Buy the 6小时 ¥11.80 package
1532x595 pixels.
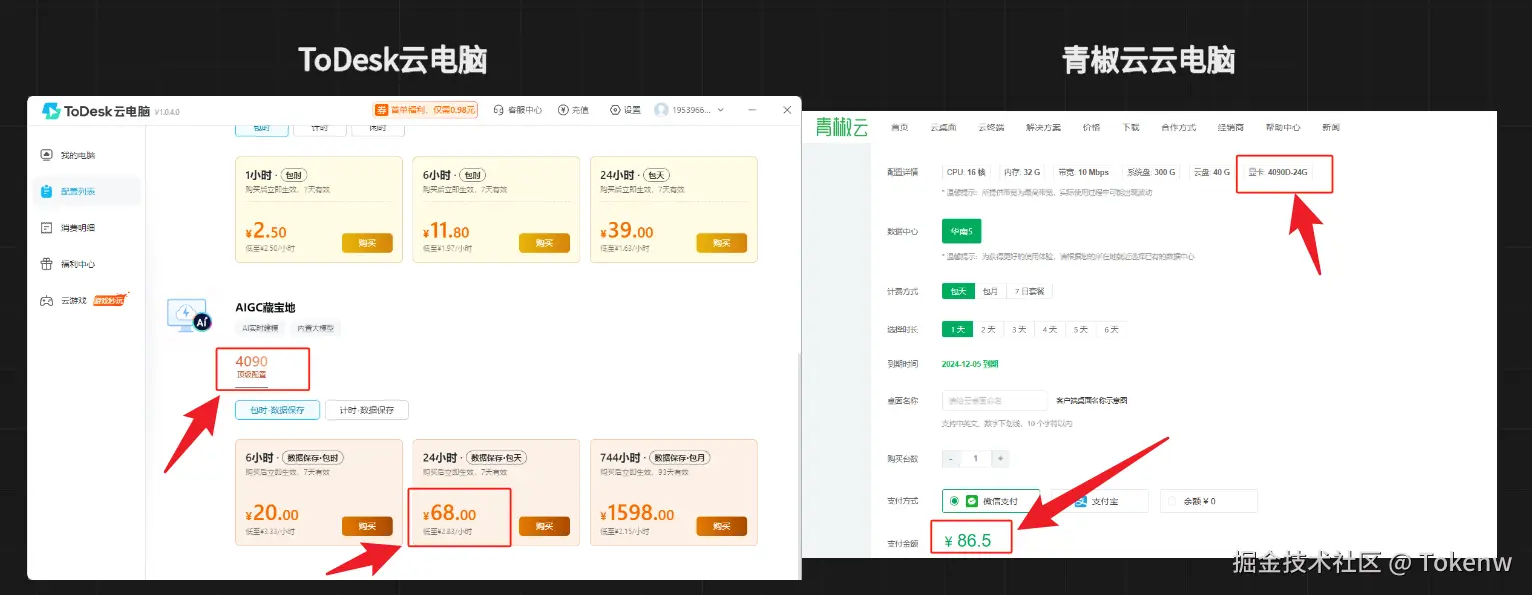pos(544,243)
